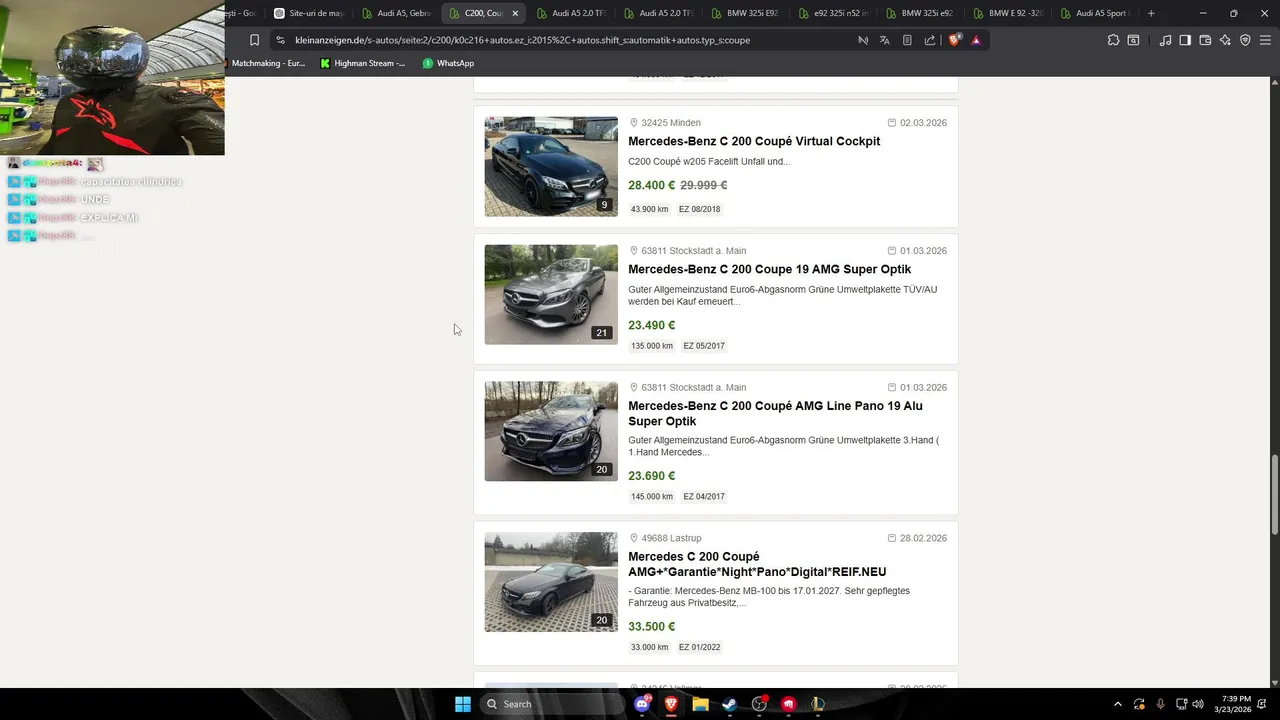The image size is (1280, 720).
Task: Click thumbnail of black Virtual Cockpit coupe
Action: pos(551,166)
